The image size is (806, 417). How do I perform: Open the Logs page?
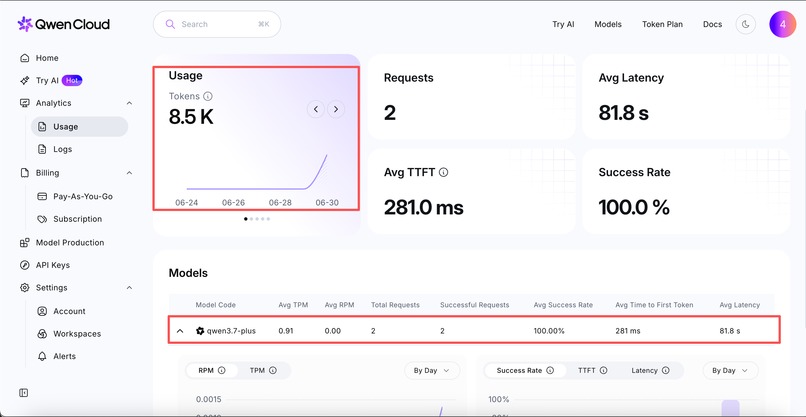click(x=62, y=149)
